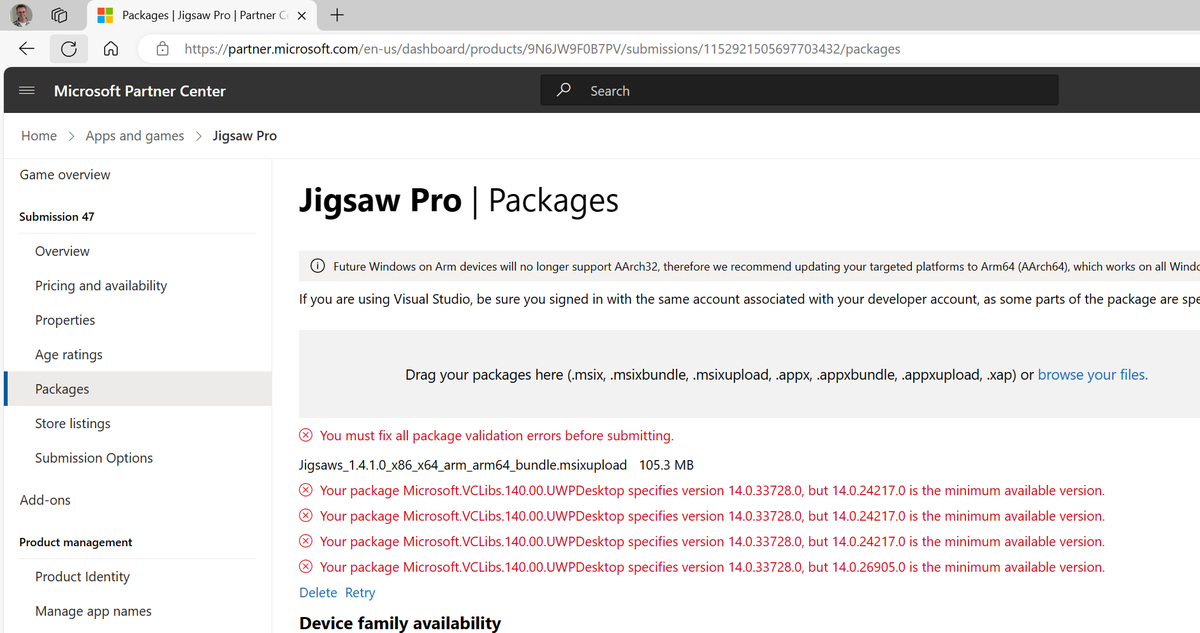Open Game overview in sidebar
The image size is (1200, 633).
coord(65,175)
